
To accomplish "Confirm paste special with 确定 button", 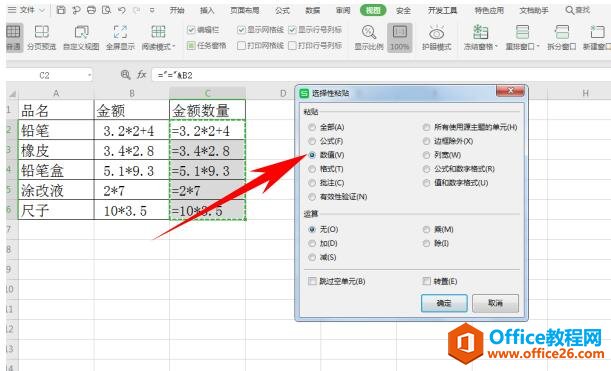I will [444, 303].
